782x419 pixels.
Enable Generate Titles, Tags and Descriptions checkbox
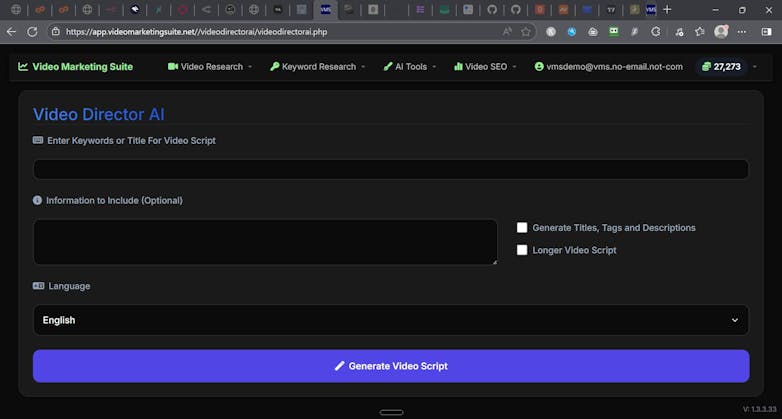click(522, 228)
